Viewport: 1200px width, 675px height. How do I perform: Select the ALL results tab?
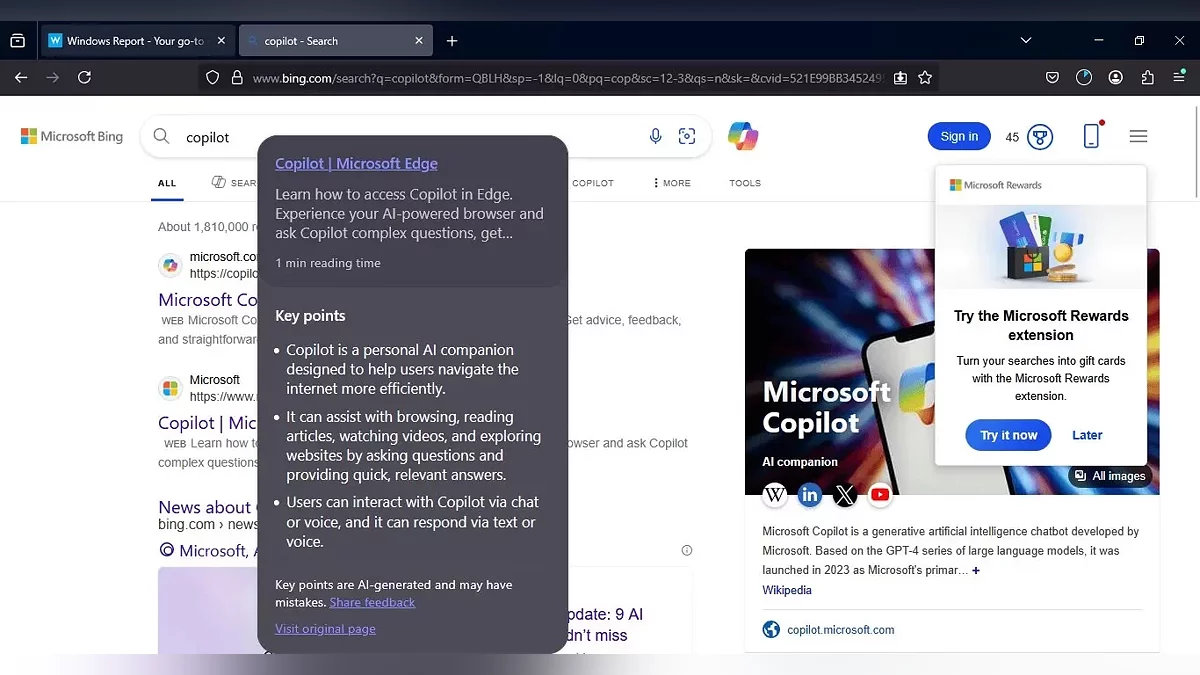coord(167,183)
